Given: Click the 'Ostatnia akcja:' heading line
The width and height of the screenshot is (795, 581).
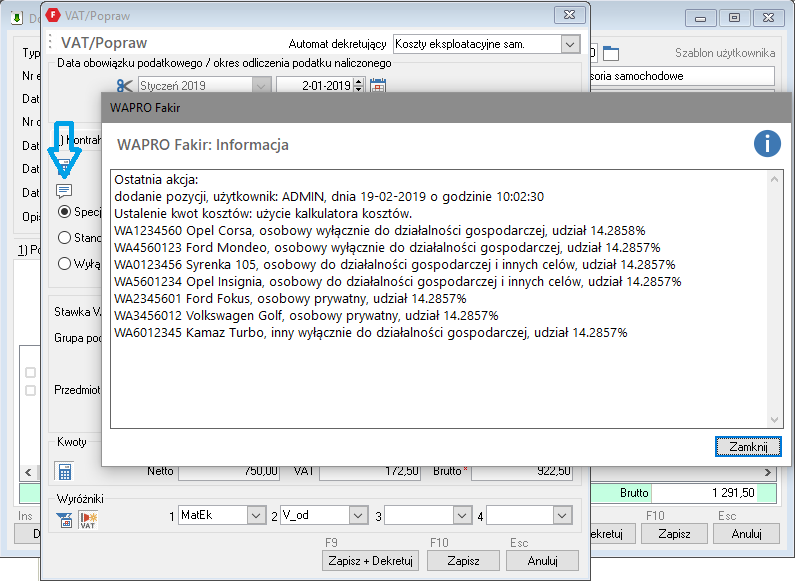Looking at the screenshot, I should 156,179.
